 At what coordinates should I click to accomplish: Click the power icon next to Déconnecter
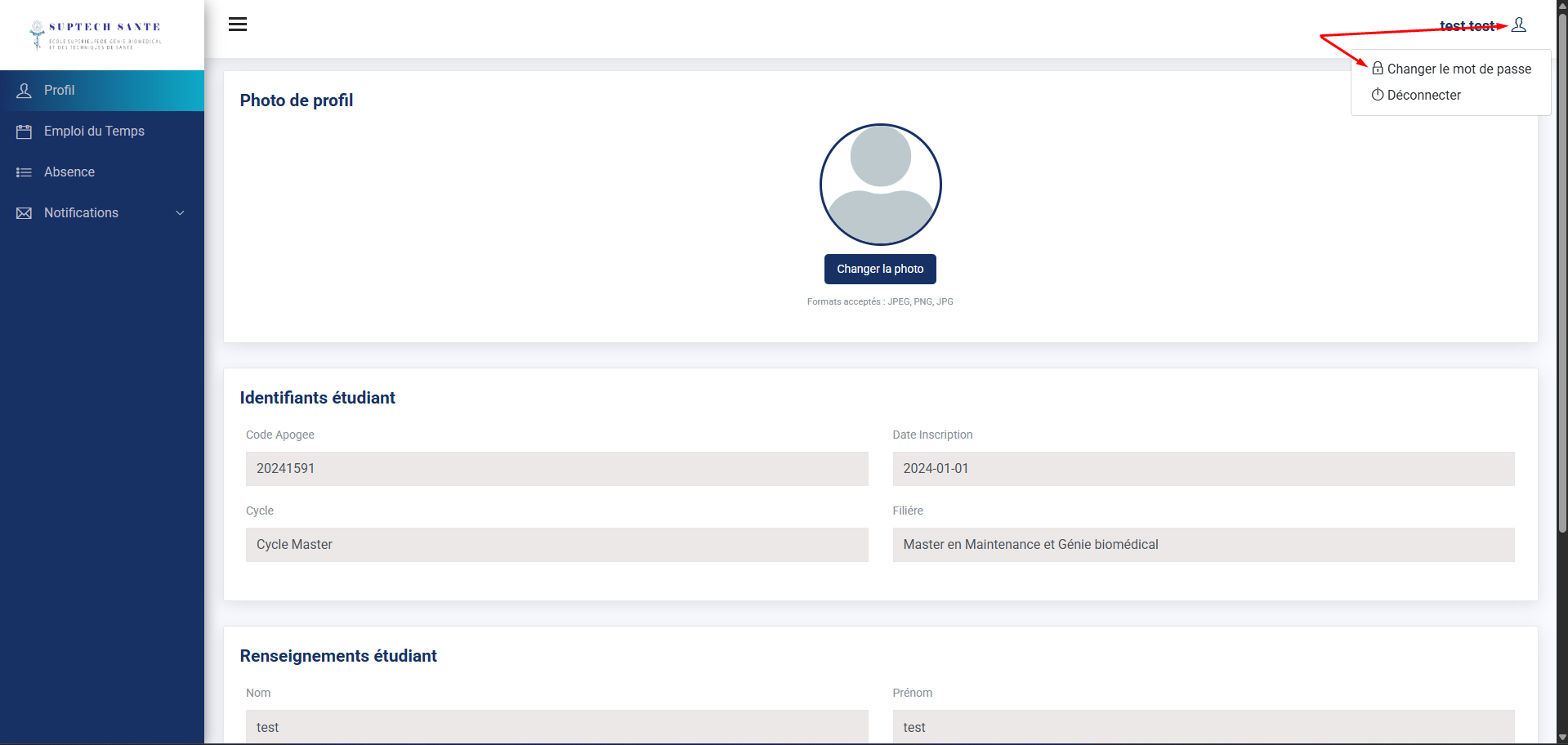[1378, 95]
